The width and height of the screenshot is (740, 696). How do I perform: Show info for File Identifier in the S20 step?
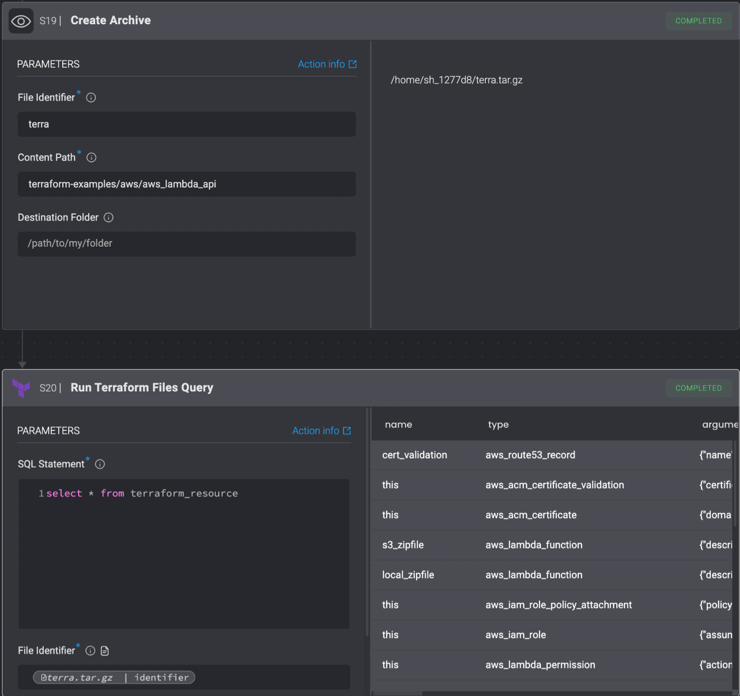[x=90, y=651]
